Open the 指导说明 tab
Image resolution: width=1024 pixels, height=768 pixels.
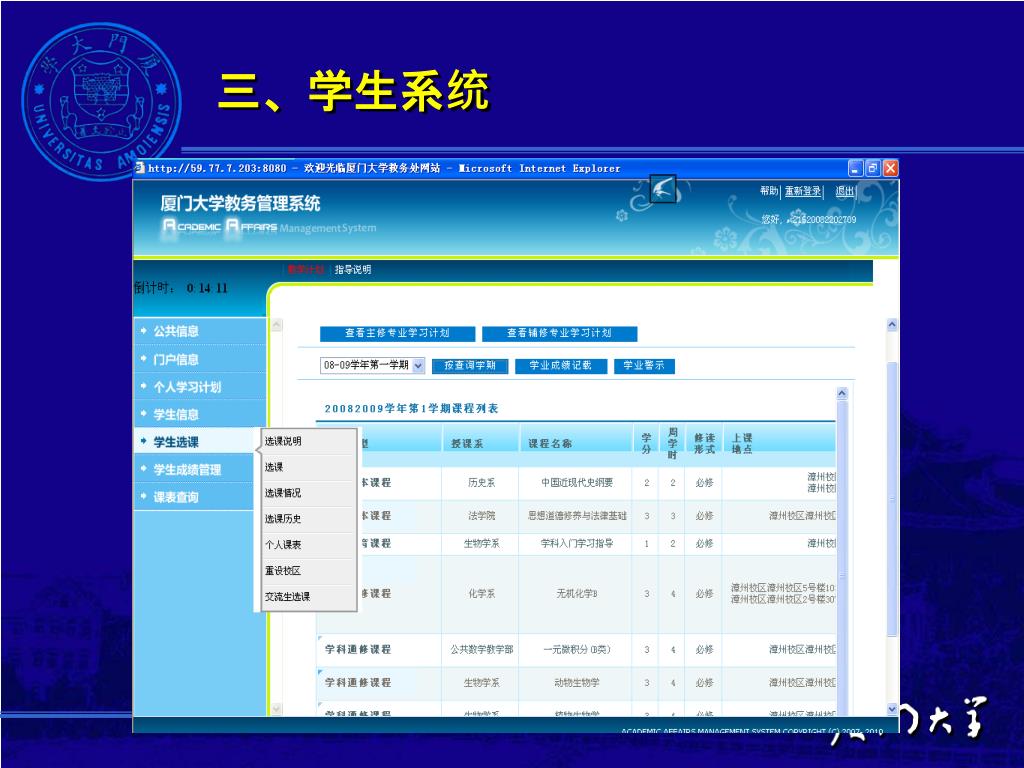coord(353,270)
